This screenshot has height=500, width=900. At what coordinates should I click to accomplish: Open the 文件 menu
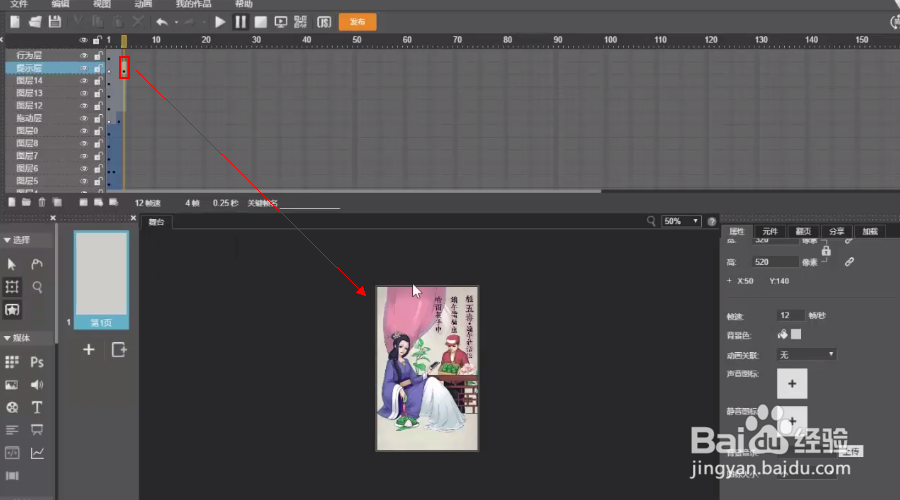(19, 4)
